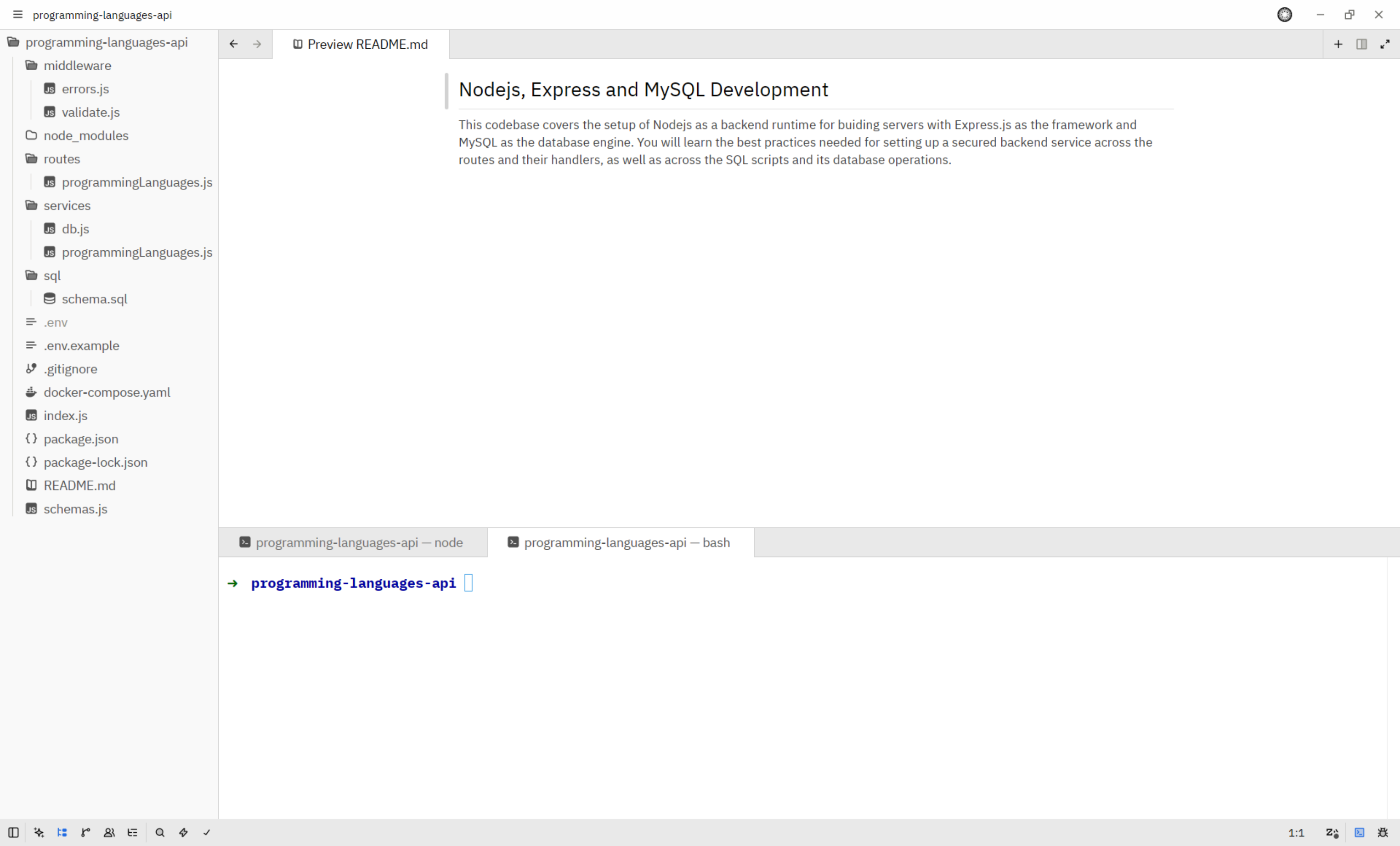Switch to the Preview README.md tab

[x=361, y=44]
